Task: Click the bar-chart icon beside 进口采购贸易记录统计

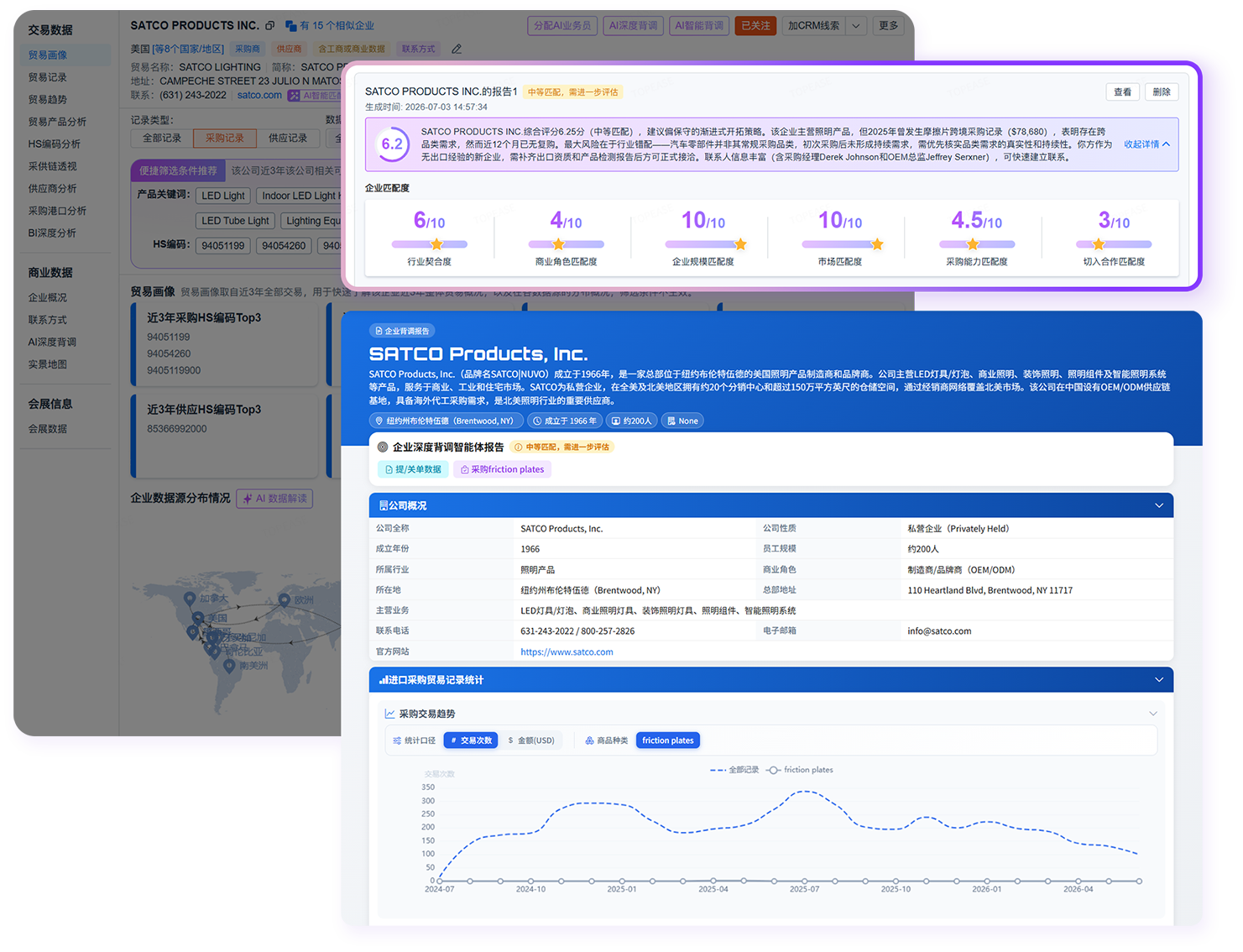Action: coord(384,680)
